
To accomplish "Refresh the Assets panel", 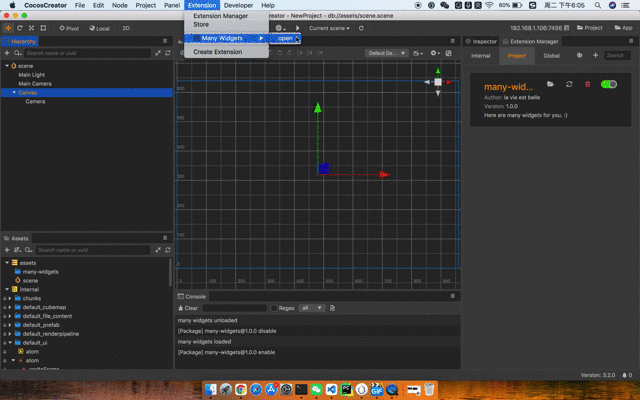I will coord(168,250).
